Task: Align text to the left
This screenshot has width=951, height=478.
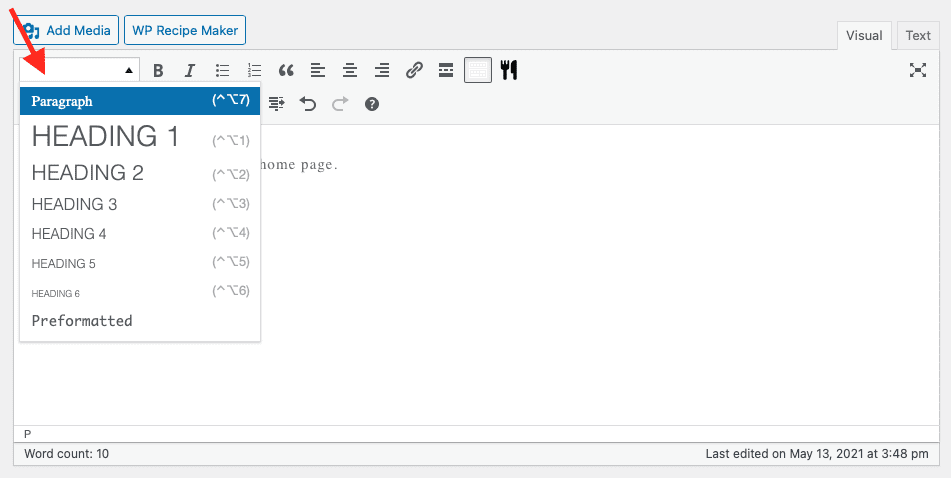Action: pyautogui.click(x=318, y=70)
